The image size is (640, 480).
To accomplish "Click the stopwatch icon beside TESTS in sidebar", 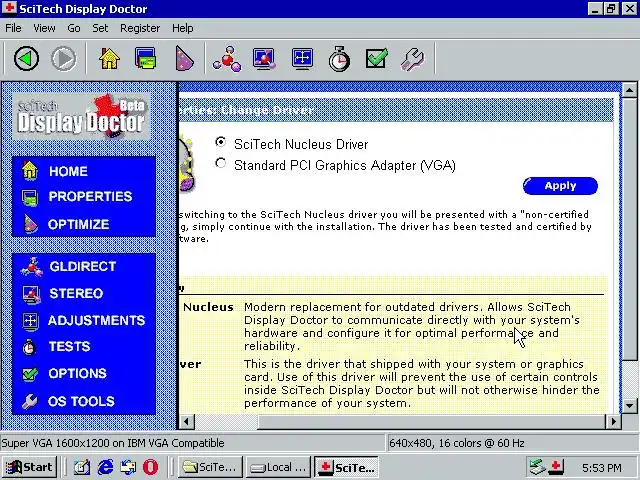I will tap(29, 347).
